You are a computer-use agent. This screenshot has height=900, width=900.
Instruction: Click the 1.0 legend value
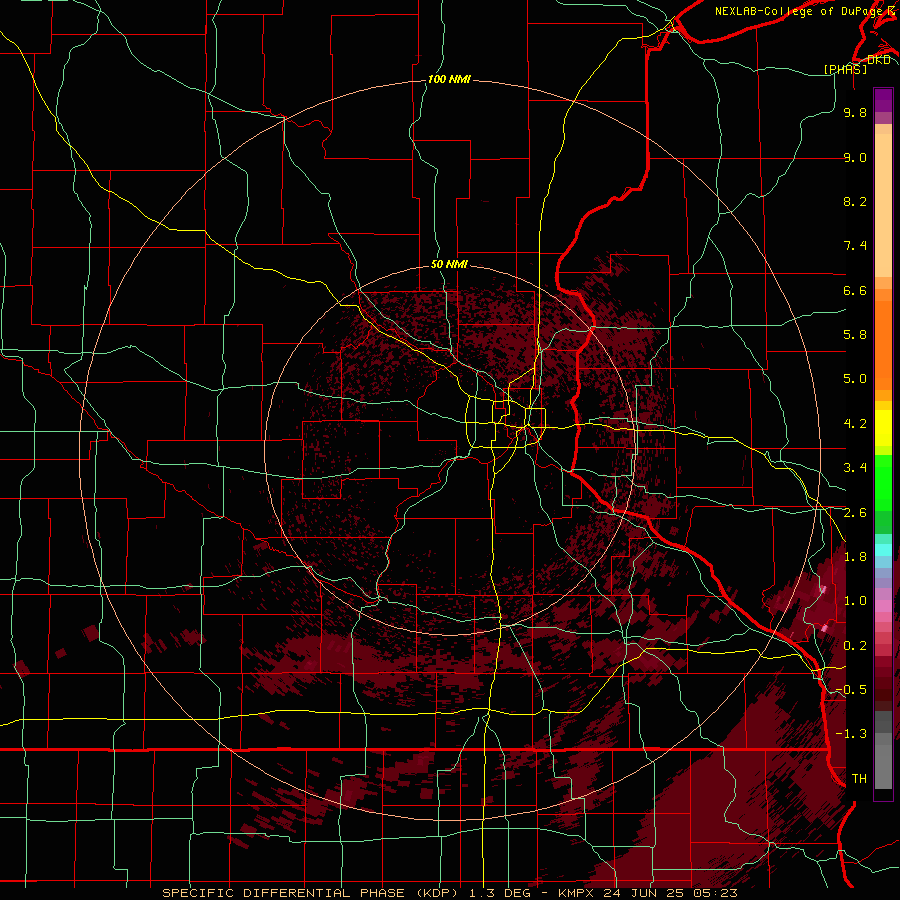(x=855, y=601)
